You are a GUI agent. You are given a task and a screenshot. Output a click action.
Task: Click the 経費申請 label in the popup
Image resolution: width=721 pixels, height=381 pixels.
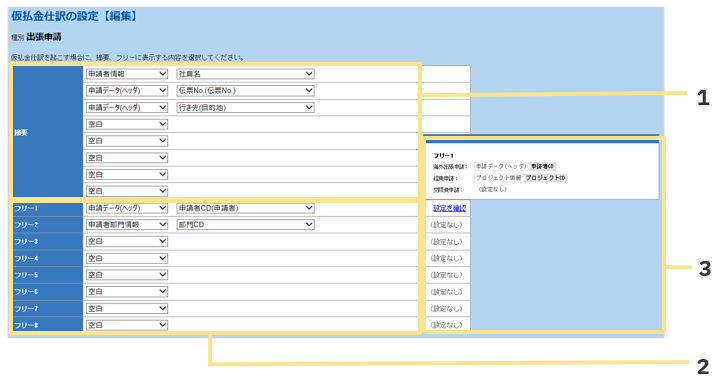(x=445, y=178)
